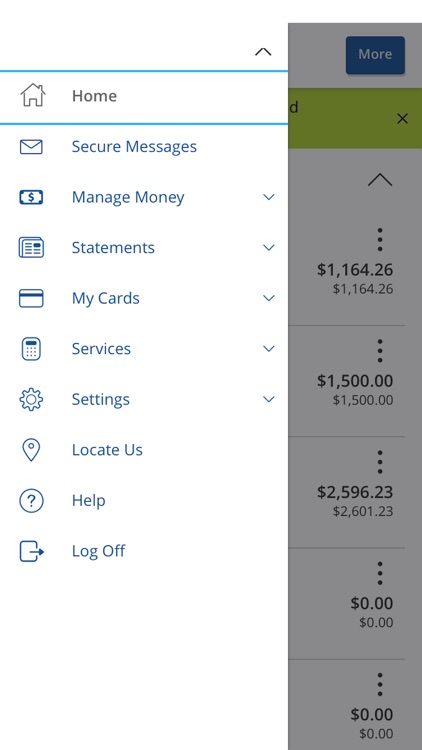This screenshot has height=750, width=422.
Task: Click the Help question mark icon
Action: tap(31, 500)
